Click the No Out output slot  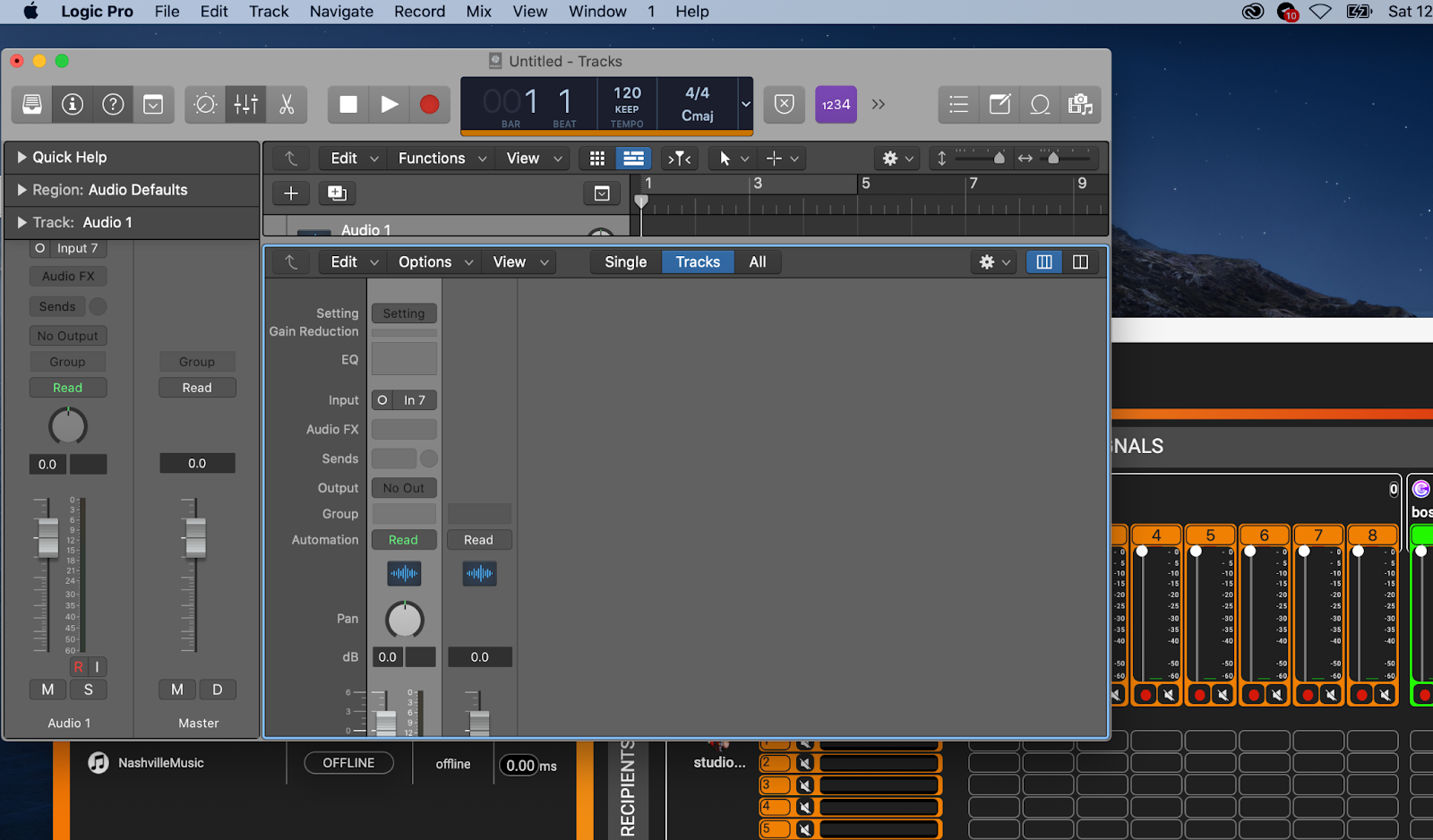click(404, 488)
